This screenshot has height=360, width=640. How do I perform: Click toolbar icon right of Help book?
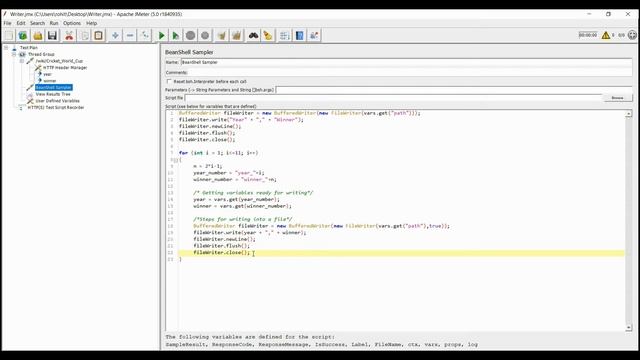(314, 36)
